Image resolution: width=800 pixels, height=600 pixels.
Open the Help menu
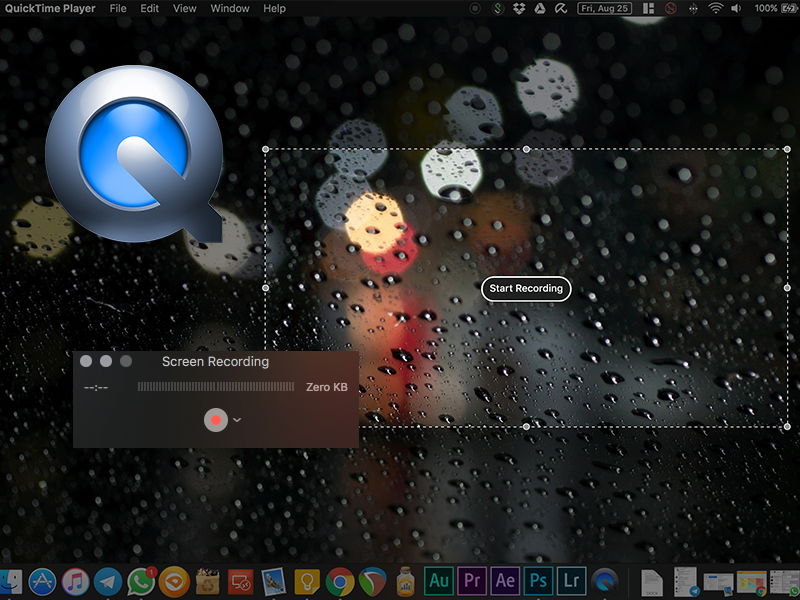click(x=274, y=8)
